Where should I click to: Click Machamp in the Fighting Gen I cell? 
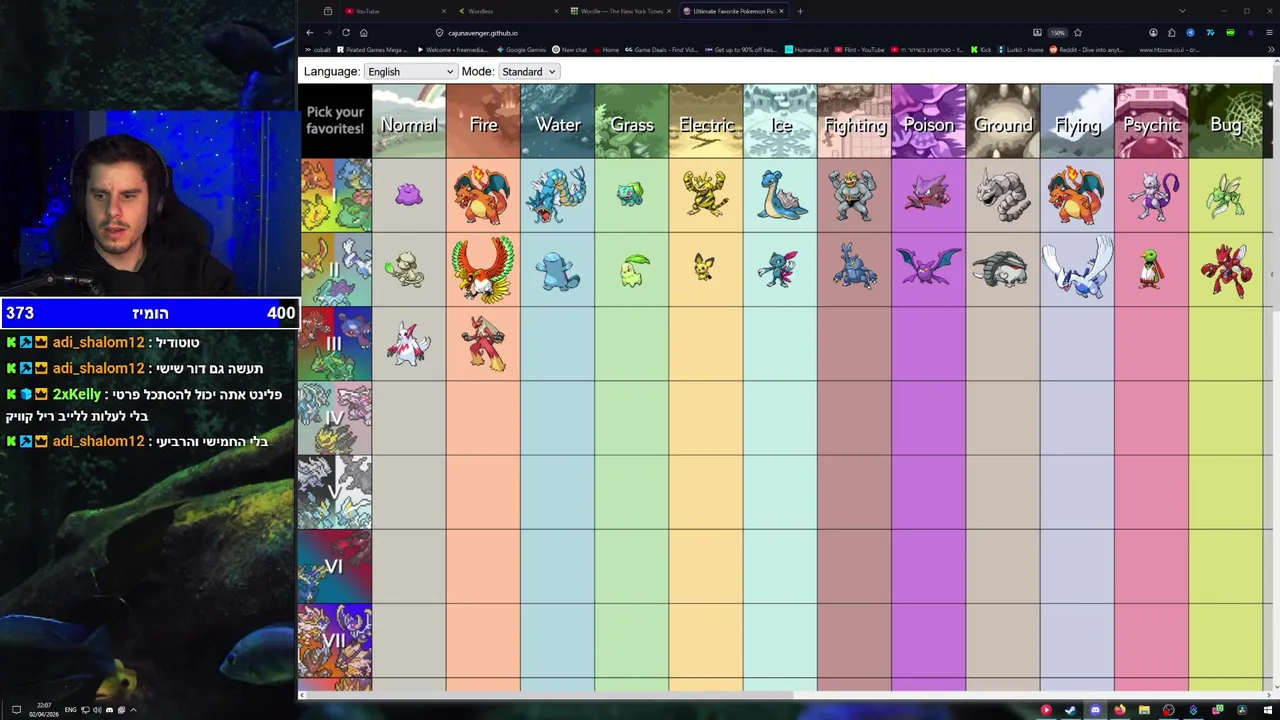pyautogui.click(x=854, y=195)
